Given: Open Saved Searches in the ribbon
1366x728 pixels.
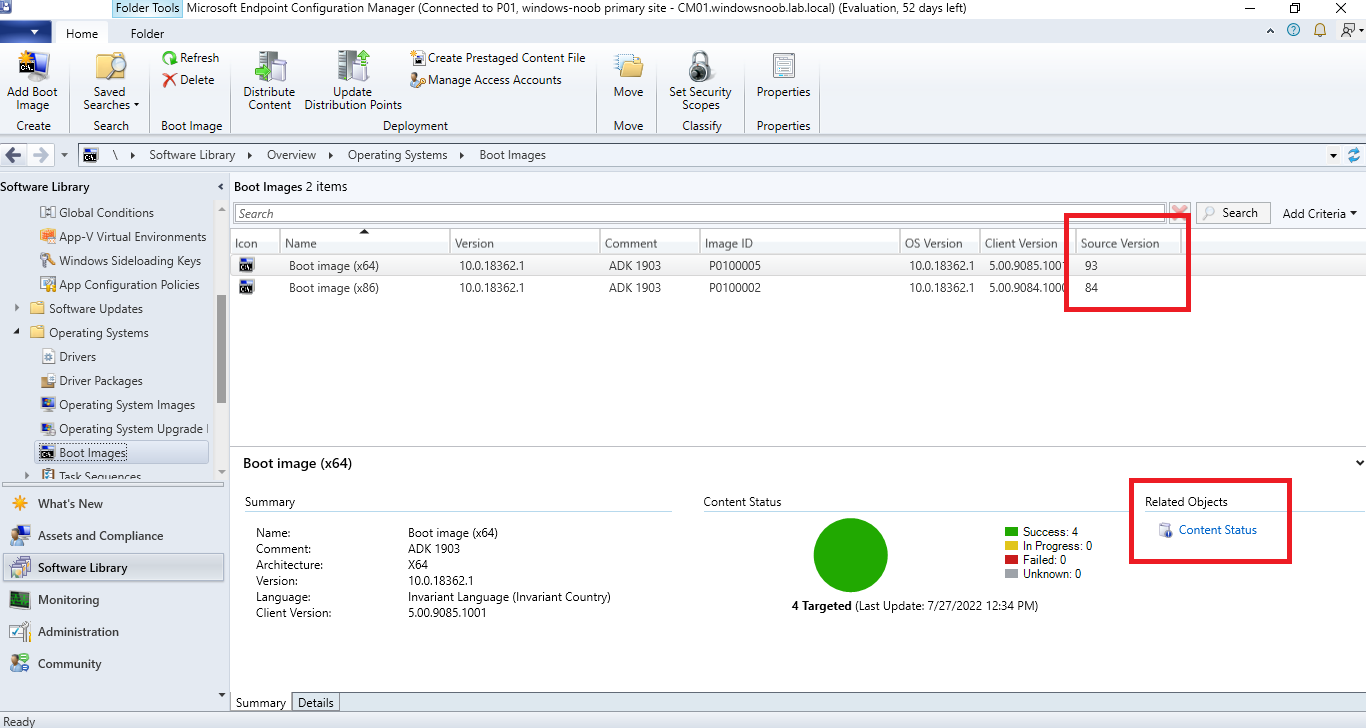Looking at the screenshot, I should [x=110, y=82].
